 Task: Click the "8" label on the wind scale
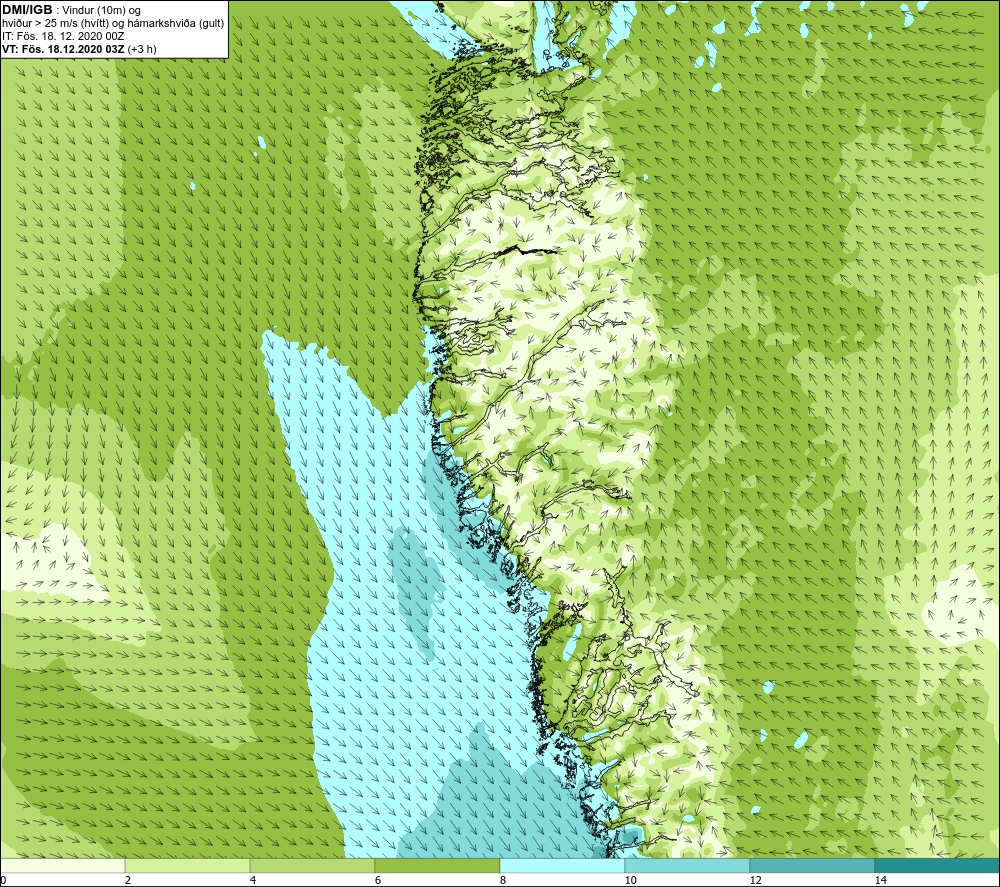coord(503,880)
